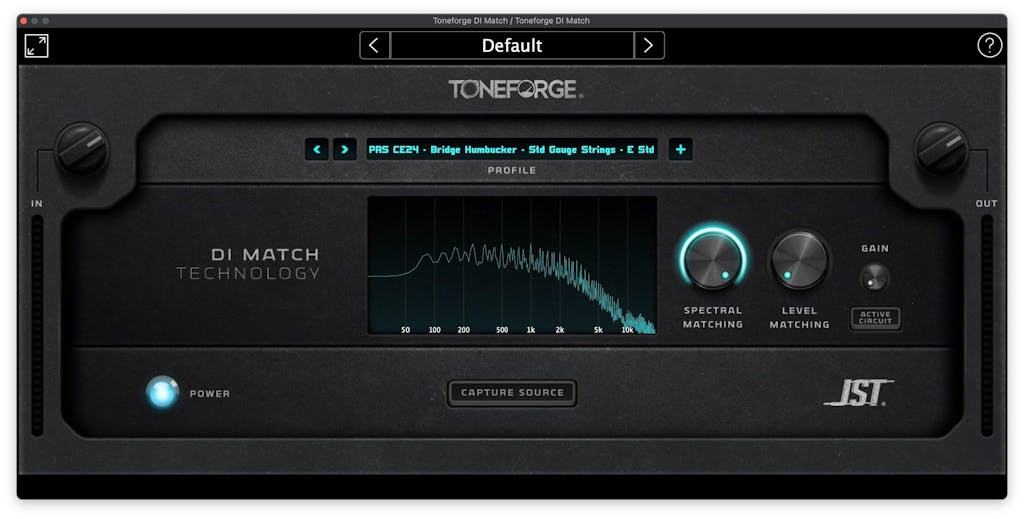The height and width of the screenshot is (519, 1024).
Task: Open the Default preset dropdown
Action: (x=512, y=46)
